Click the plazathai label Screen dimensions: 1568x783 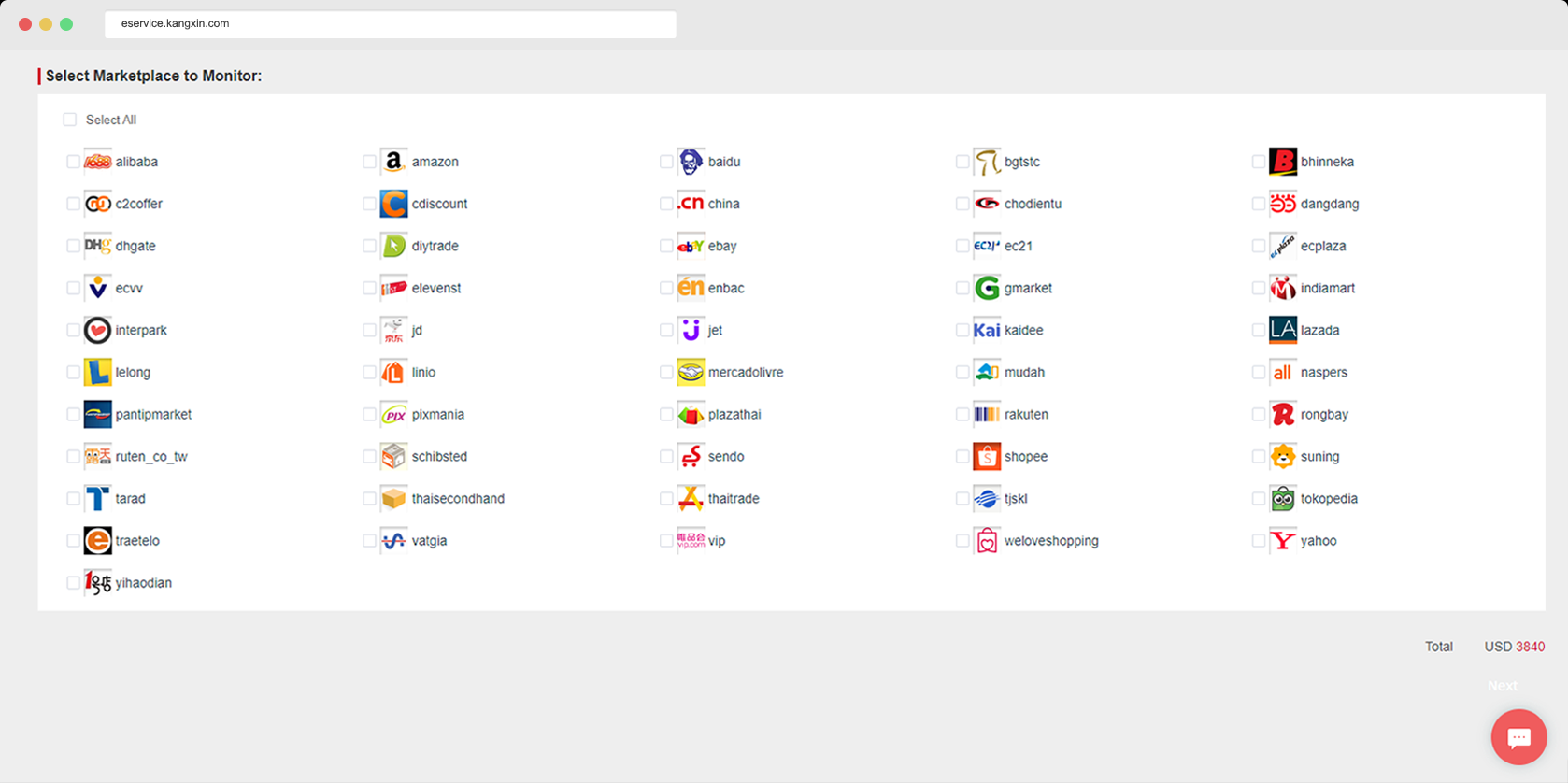coord(734,414)
